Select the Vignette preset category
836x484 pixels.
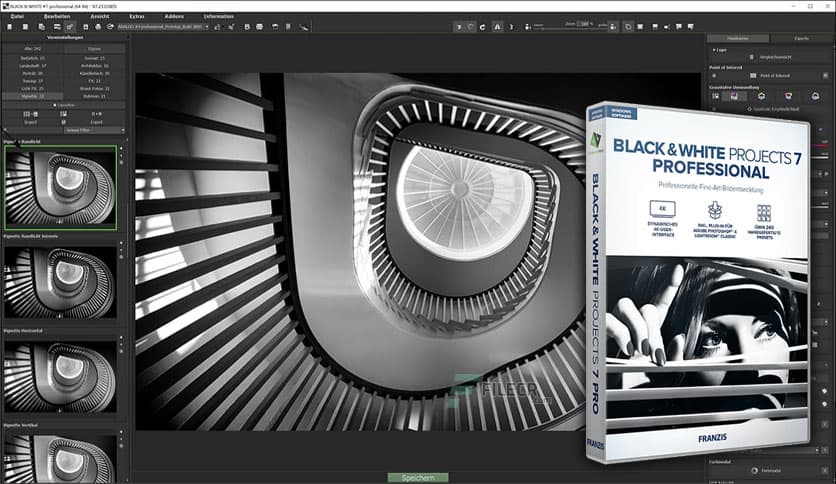pyautogui.click(x=33, y=96)
